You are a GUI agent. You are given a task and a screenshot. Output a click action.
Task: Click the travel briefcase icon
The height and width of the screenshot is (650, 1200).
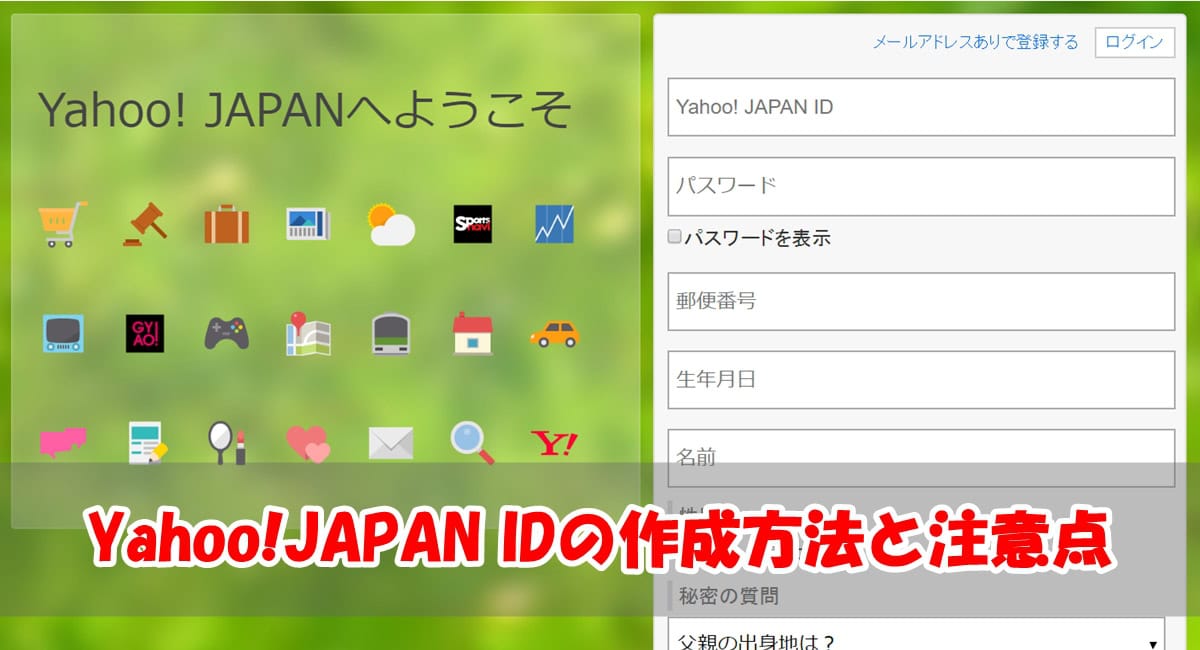tap(227, 224)
